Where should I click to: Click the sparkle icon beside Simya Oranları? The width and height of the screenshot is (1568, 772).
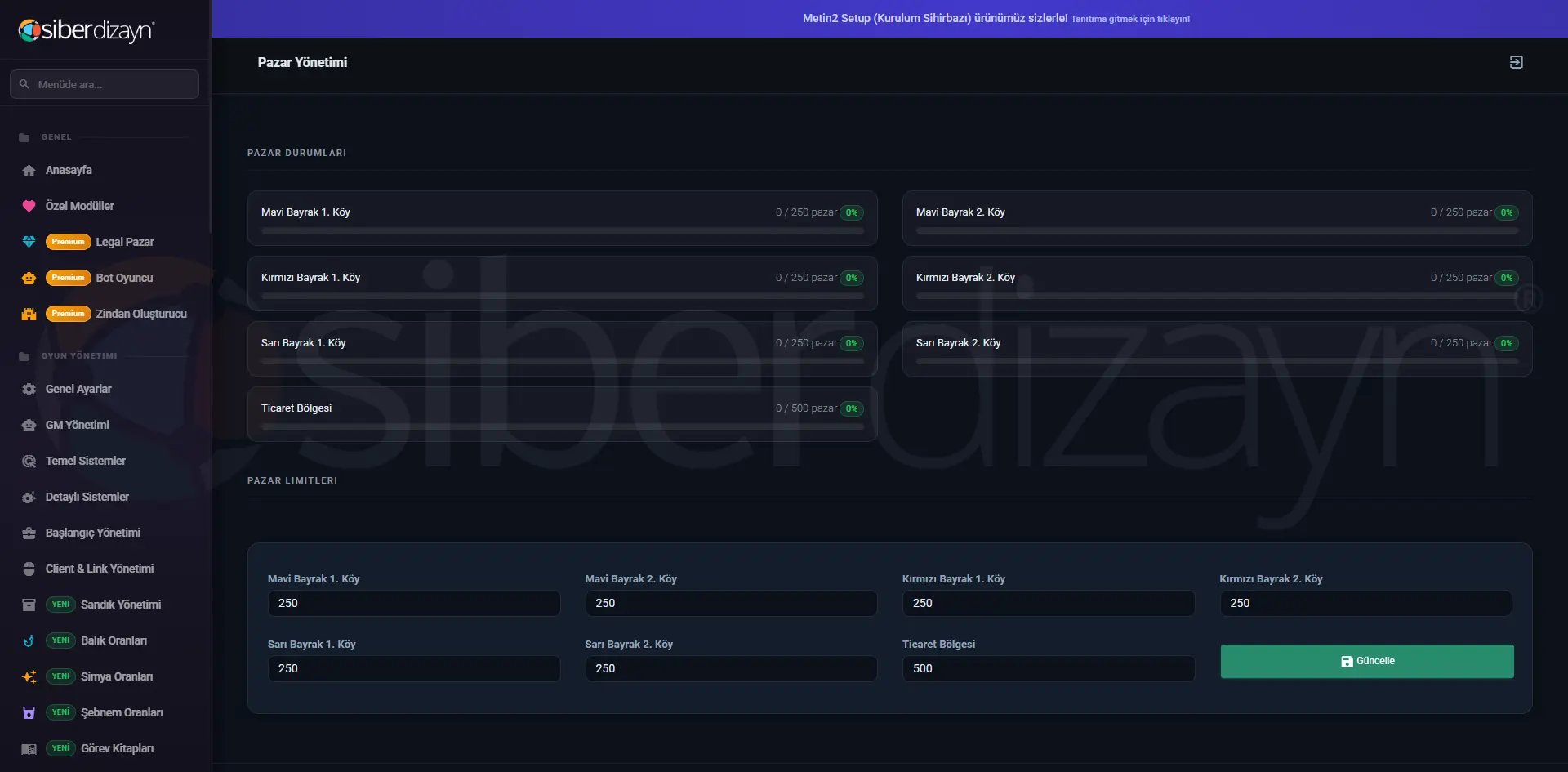pos(29,676)
